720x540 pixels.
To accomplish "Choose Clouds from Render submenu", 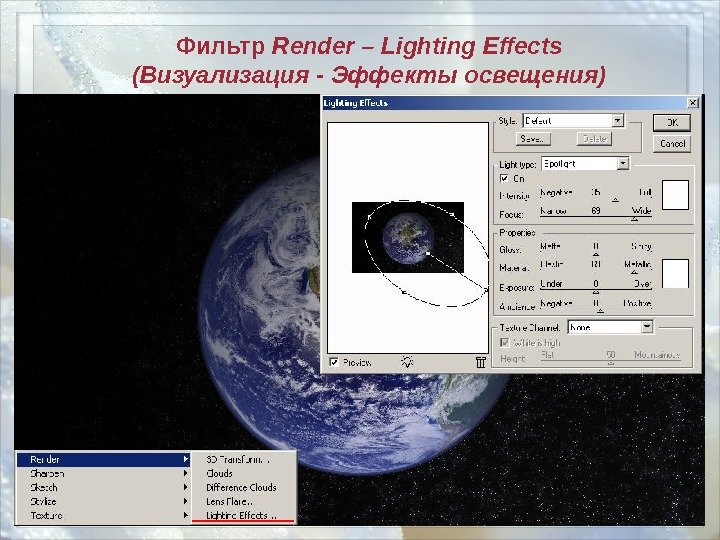I will click(244, 473).
